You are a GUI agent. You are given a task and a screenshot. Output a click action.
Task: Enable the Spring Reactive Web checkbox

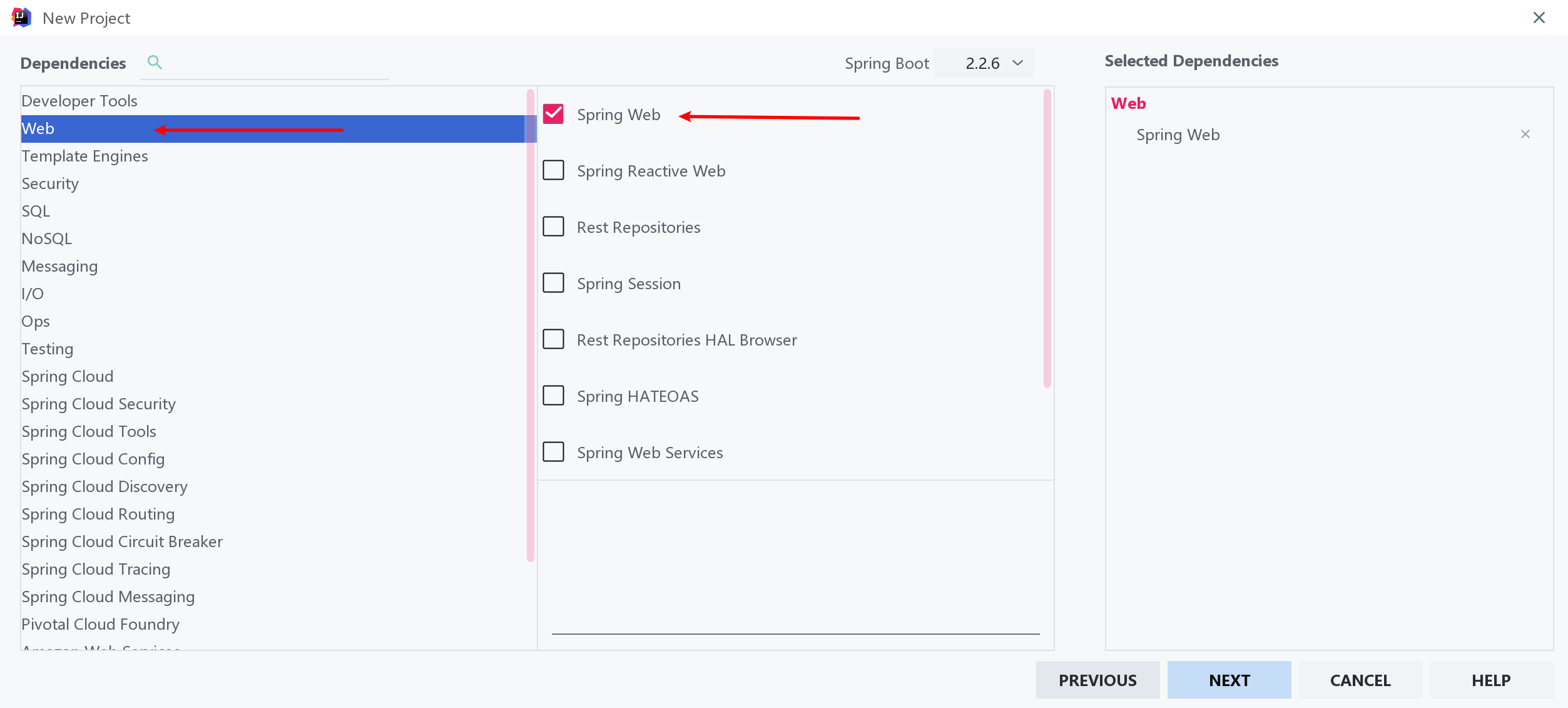(x=553, y=170)
